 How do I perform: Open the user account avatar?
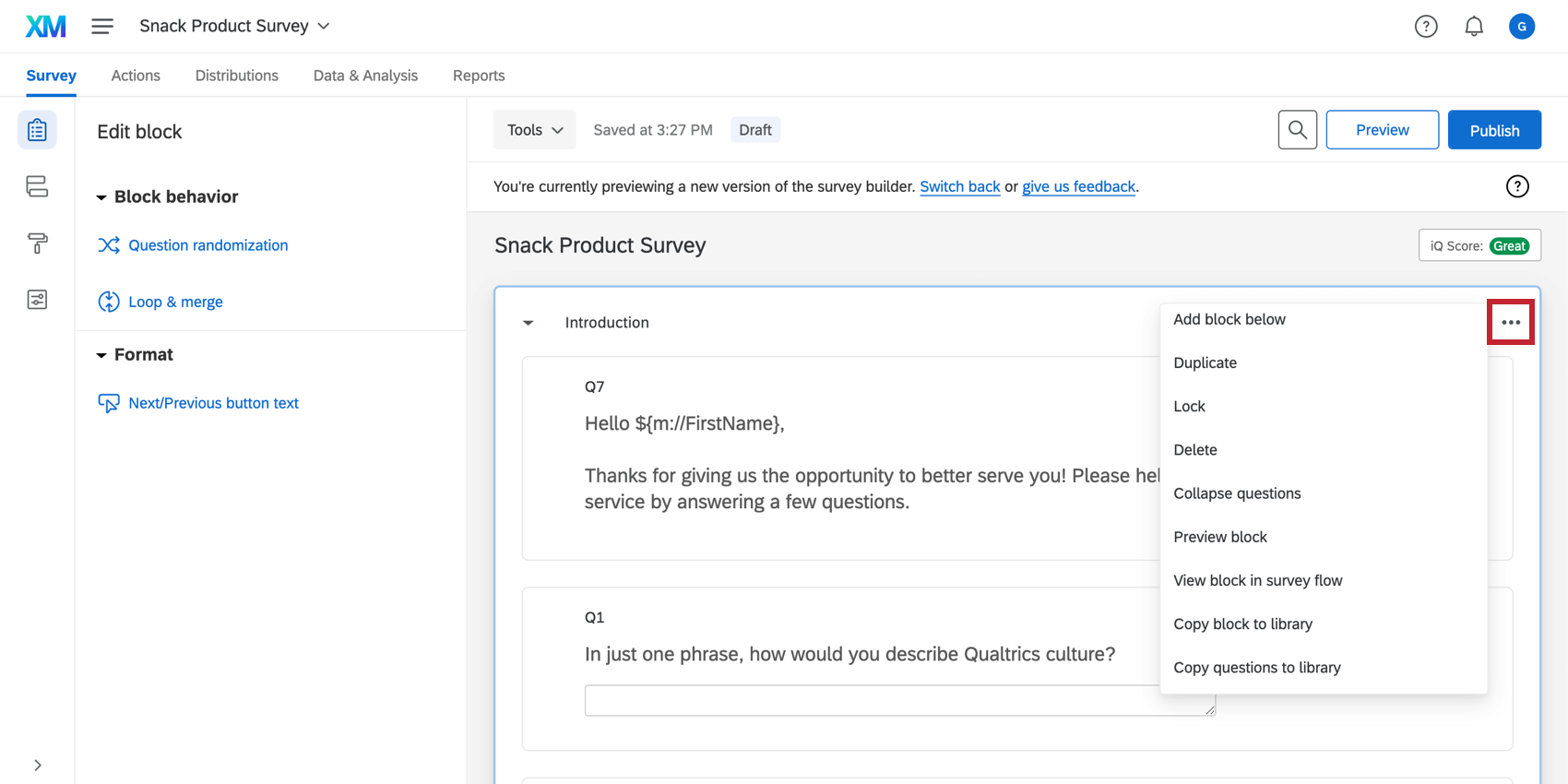[x=1521, y=27]
